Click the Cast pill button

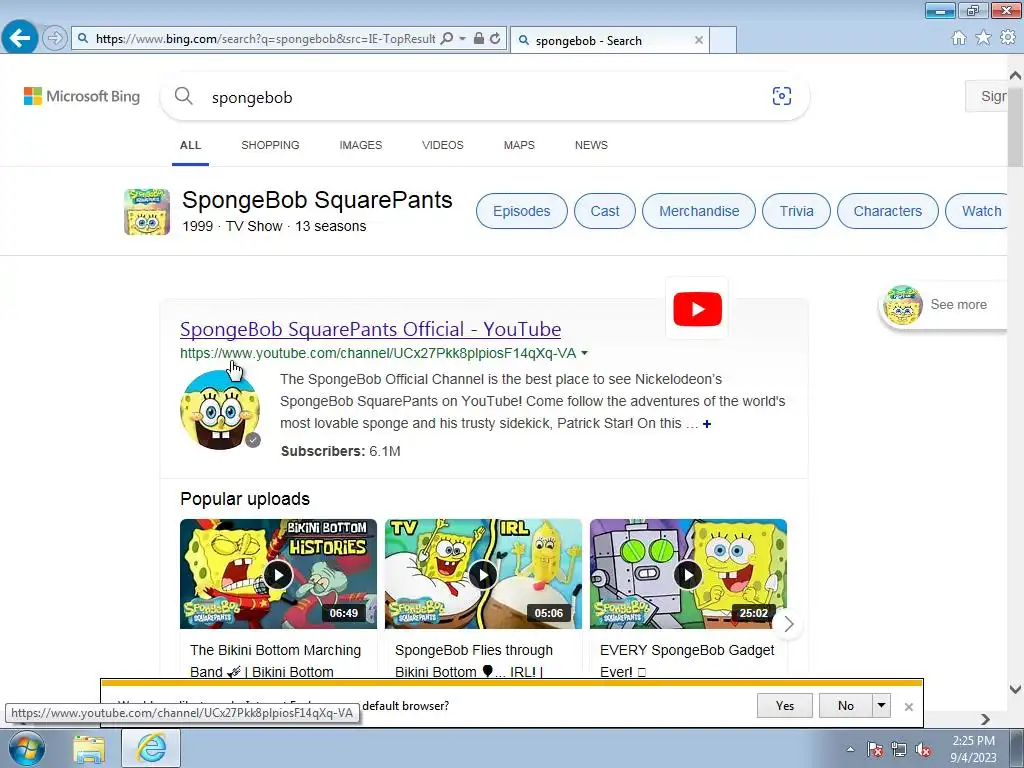(605, 211)
